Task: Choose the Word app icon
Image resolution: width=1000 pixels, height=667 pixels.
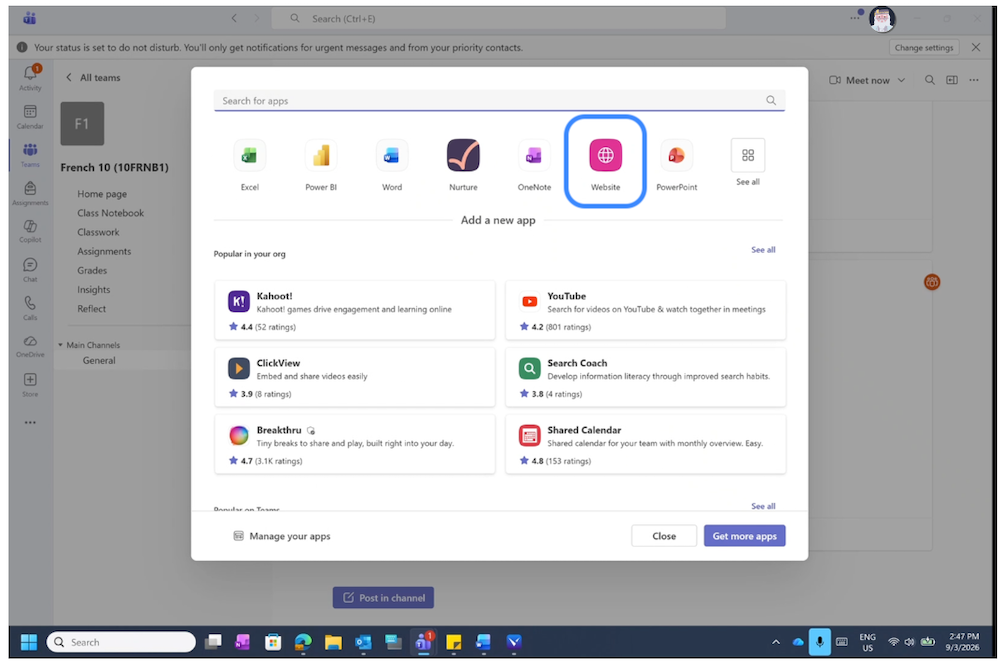Action: click(392, 155)
